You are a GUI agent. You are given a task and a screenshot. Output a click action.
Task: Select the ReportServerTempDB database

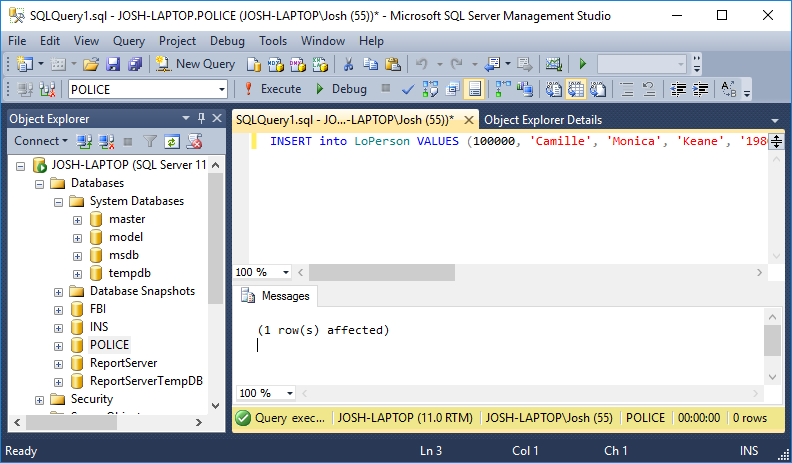pos(146,381)
